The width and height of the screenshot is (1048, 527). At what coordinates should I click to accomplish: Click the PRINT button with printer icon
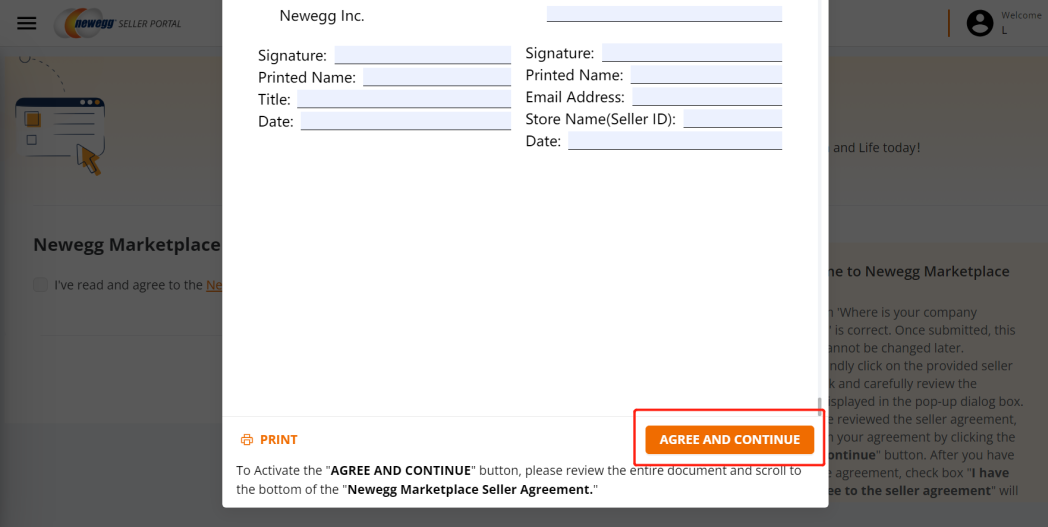[269, 440]
